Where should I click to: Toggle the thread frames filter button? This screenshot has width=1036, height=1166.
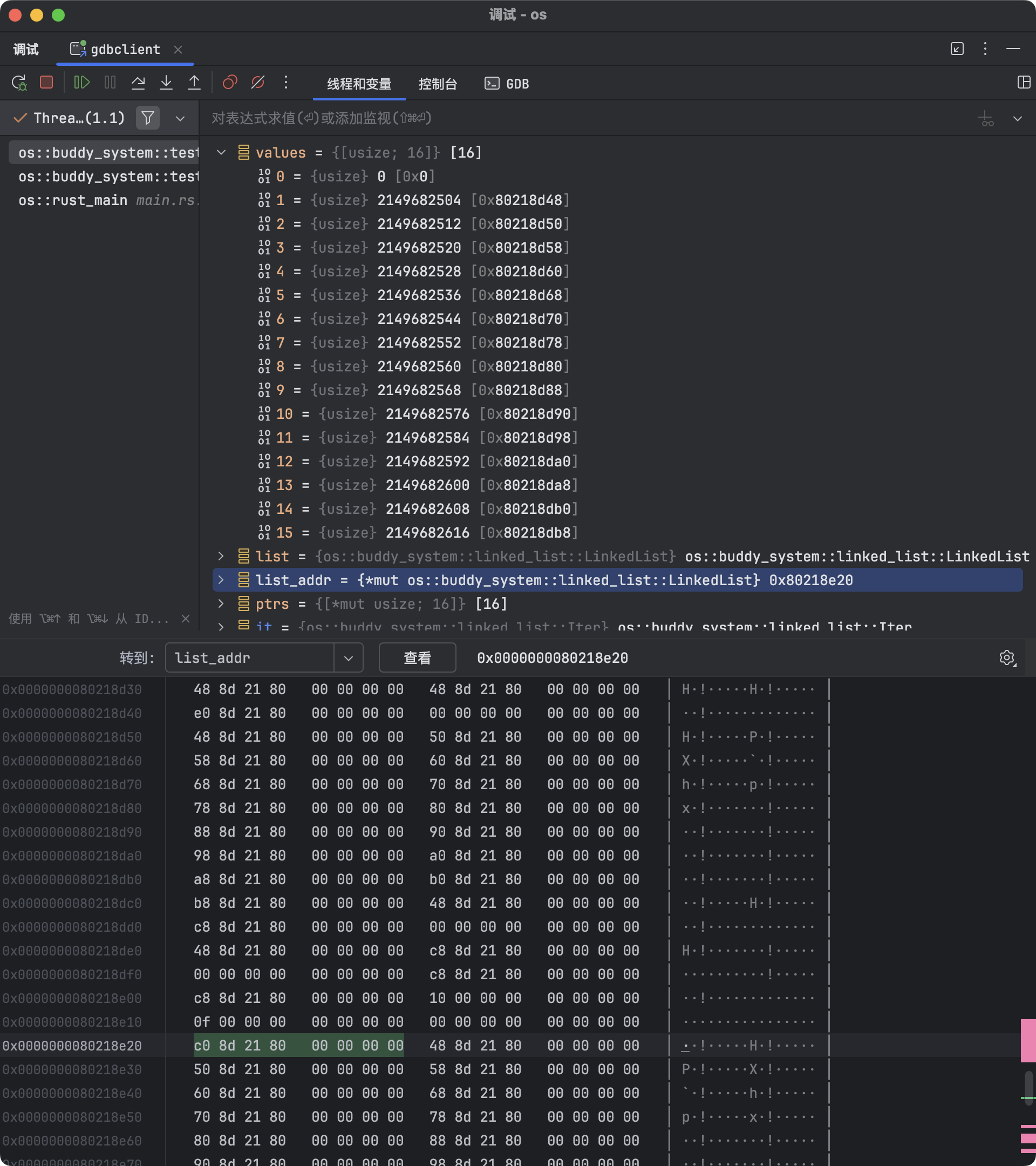pyautogui.click(x=148, y=118)
